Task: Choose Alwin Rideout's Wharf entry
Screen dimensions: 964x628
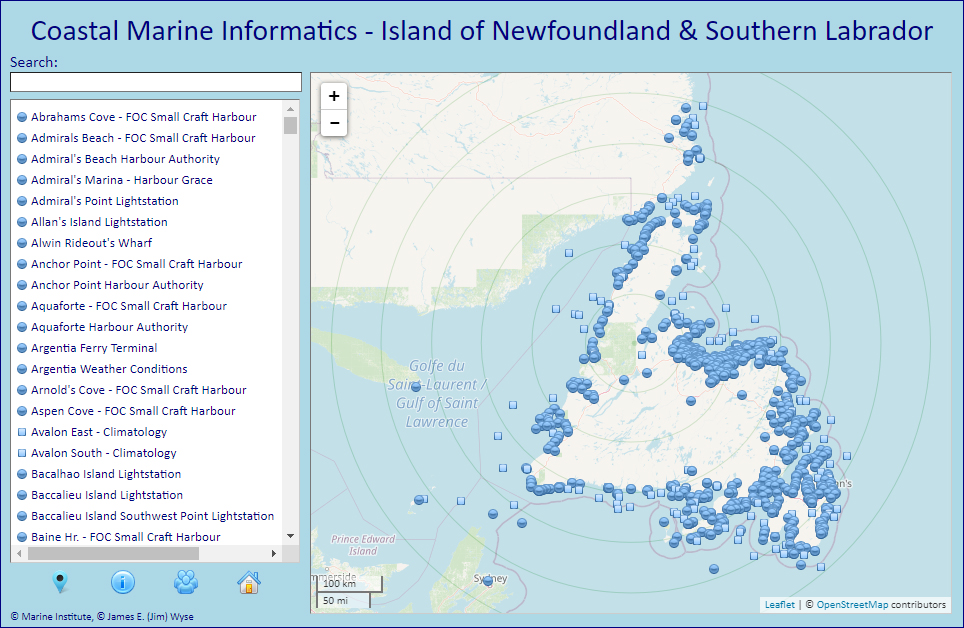Action: coord(91,243)
